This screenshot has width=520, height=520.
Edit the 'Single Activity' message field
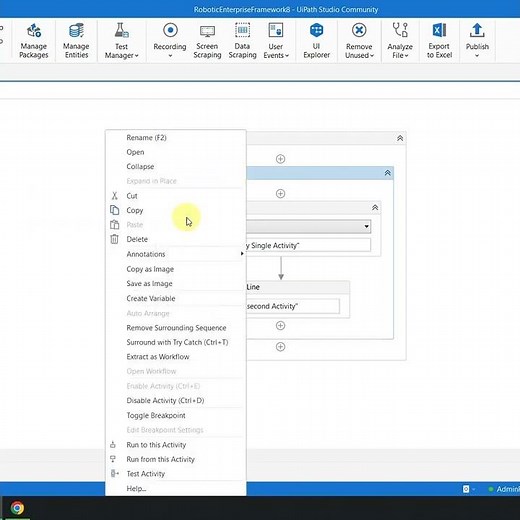tap(308, 245)
